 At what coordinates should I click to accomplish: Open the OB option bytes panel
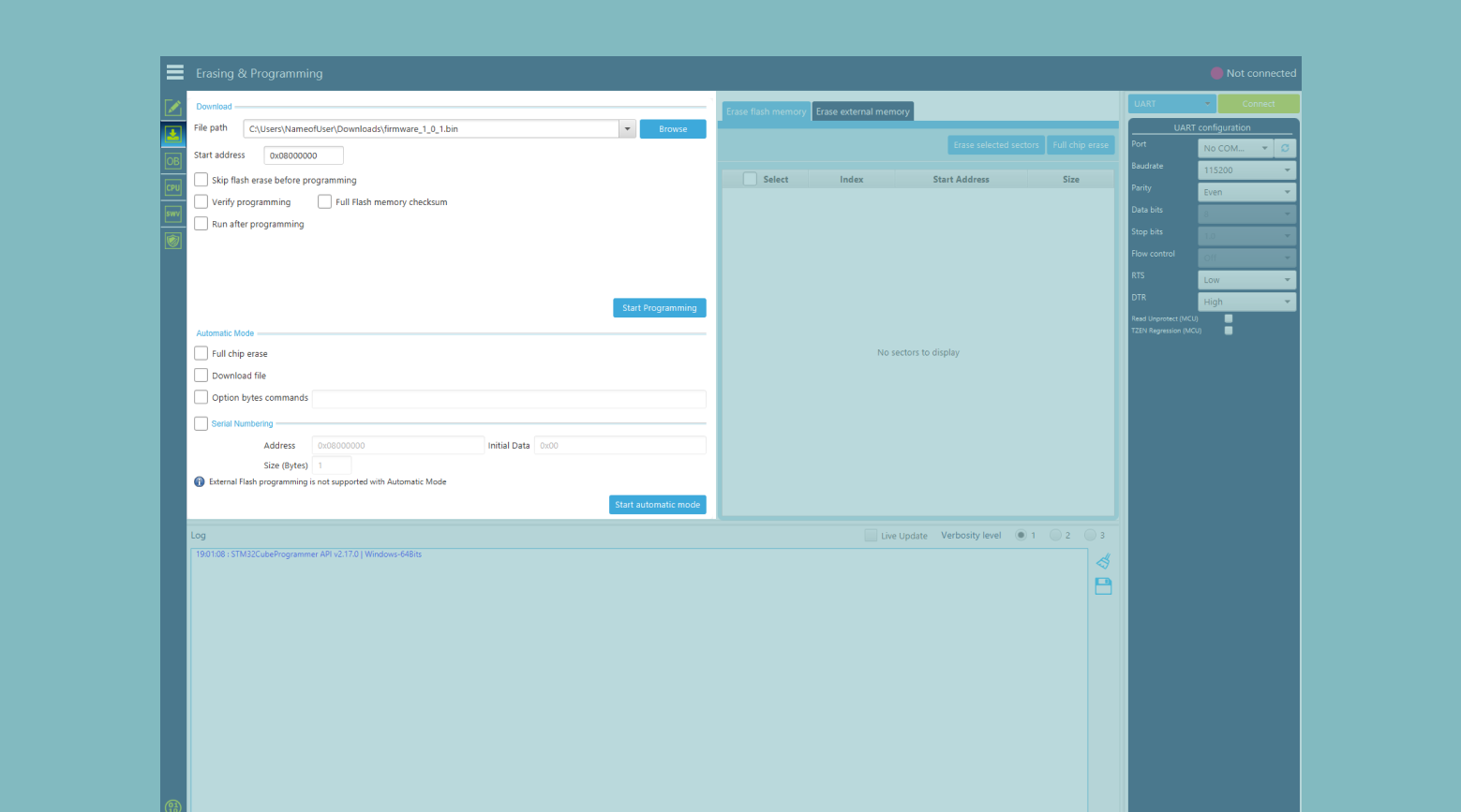(173, 161)
